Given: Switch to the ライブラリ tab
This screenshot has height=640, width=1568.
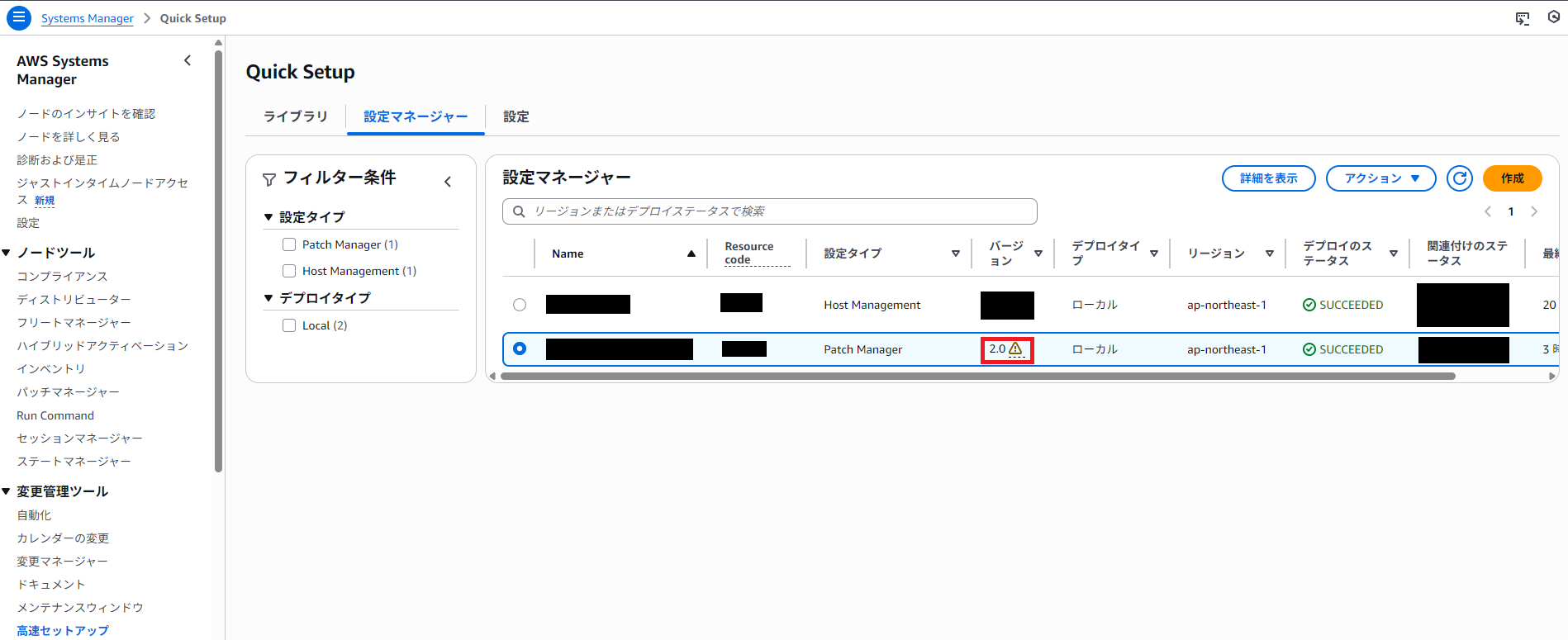Looking at the screenshot, I should click(x=295, y=116).
